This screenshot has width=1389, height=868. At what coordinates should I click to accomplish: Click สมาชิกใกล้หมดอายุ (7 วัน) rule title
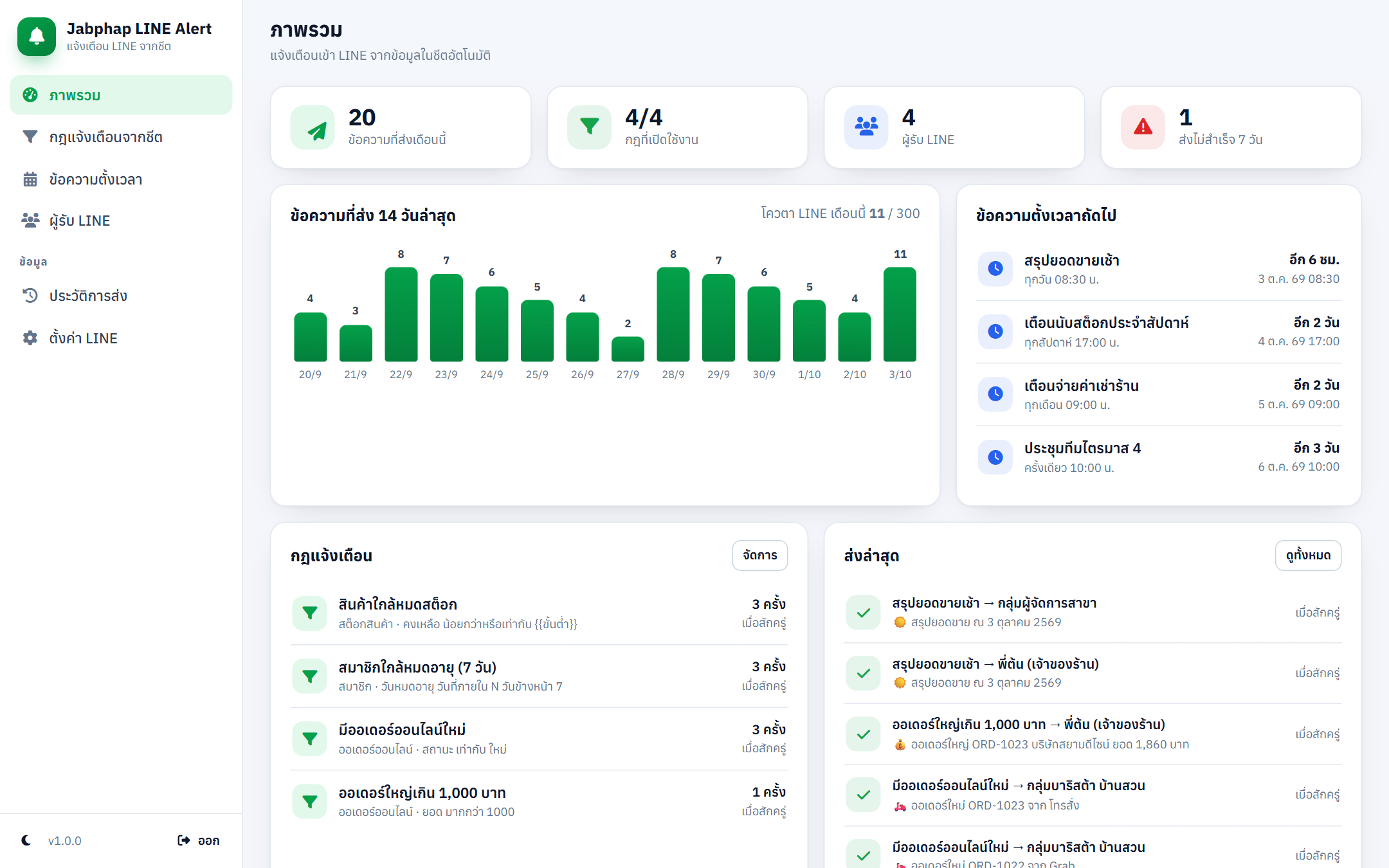click(x=417, y=667)
